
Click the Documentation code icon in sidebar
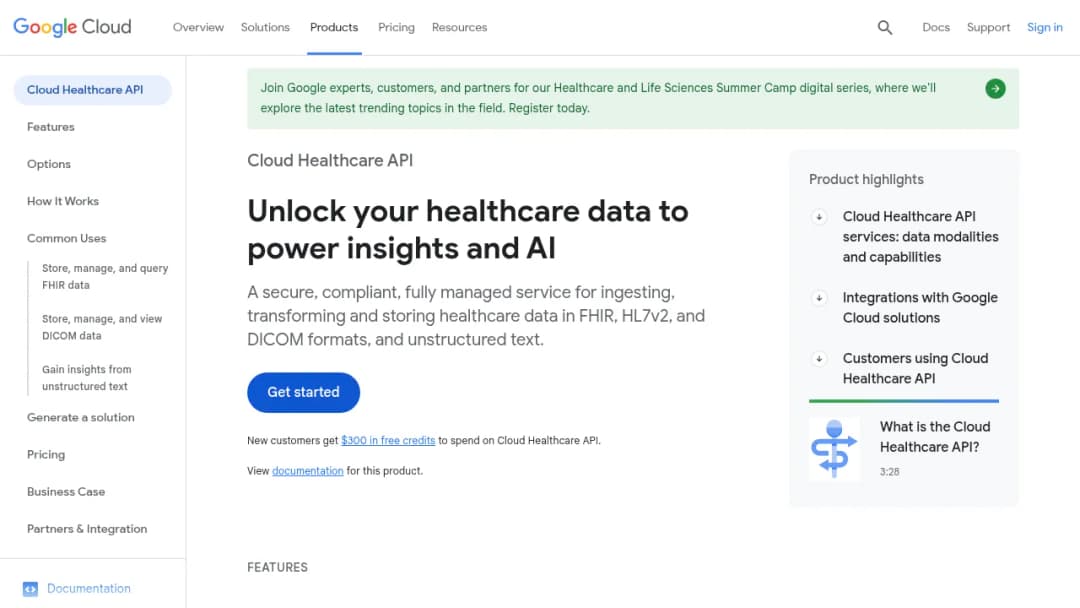30,589
